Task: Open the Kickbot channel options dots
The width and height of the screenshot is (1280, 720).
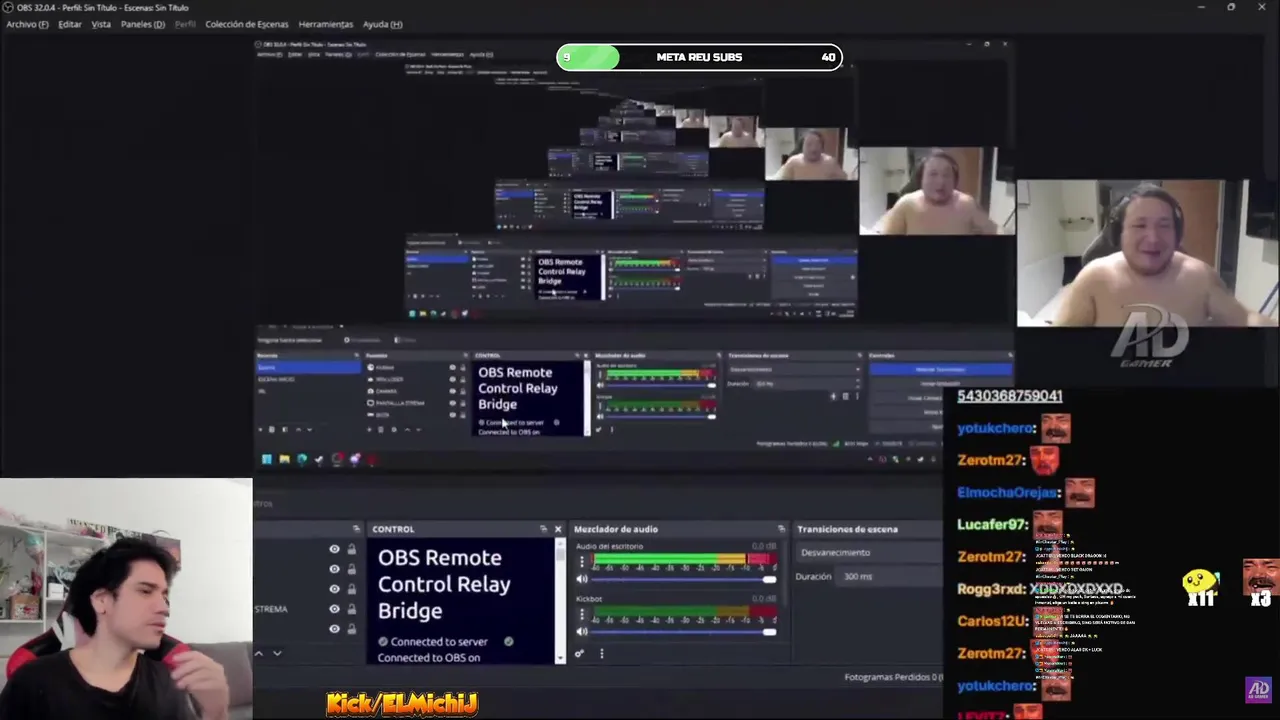Action: click(x=582, y=614)
